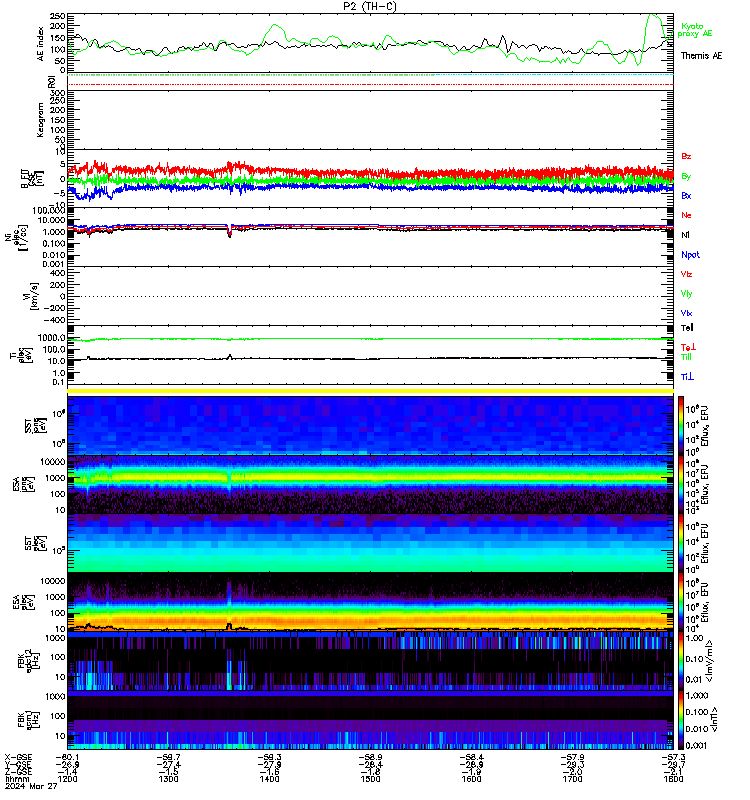Click the "1200" time tick label
Screen dimensions: 750x800
click(x=67, y=779)
